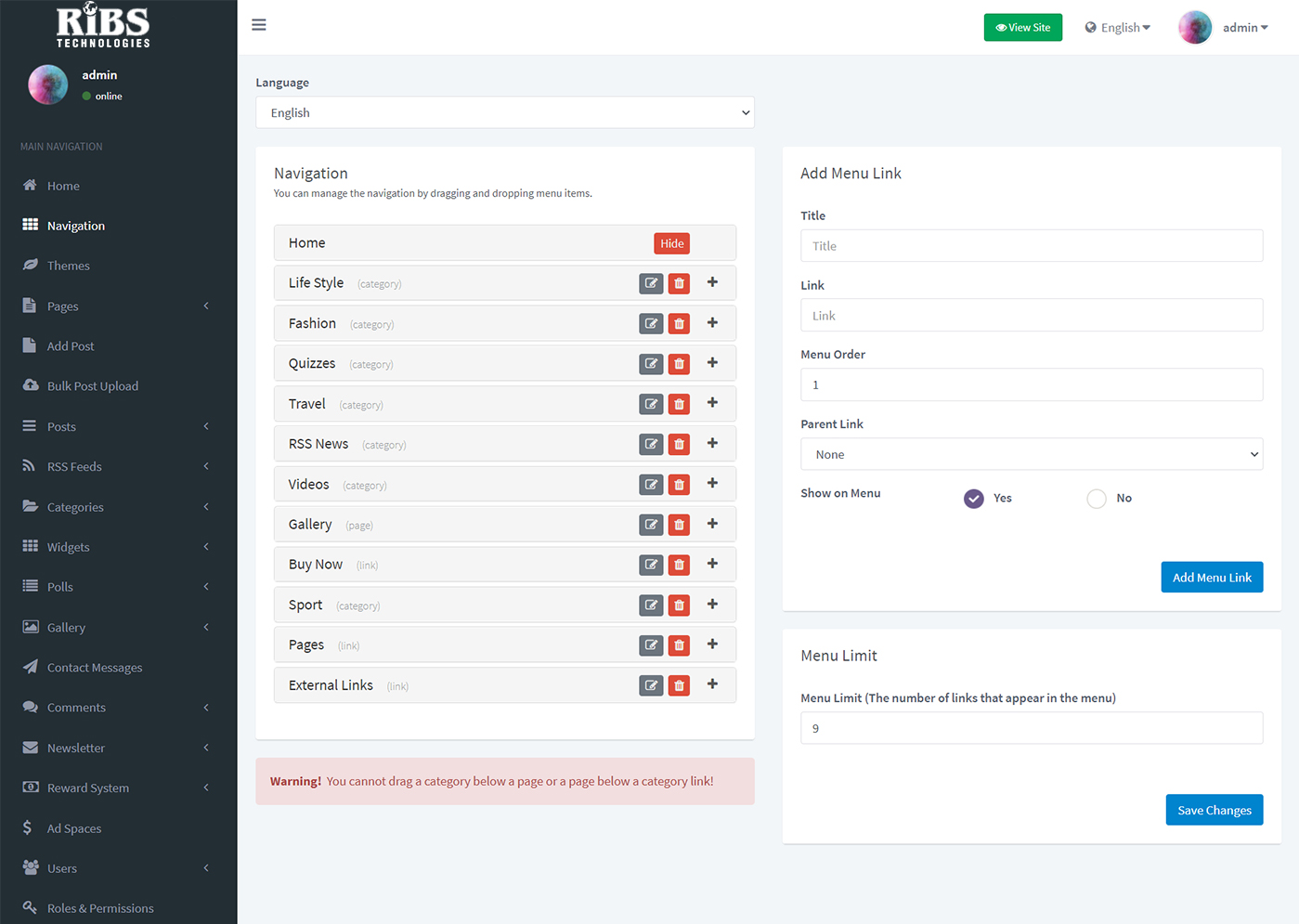Screen dimensions: 1299x924
Task: Click edit icon for Life Style
Action: (651, 283)
